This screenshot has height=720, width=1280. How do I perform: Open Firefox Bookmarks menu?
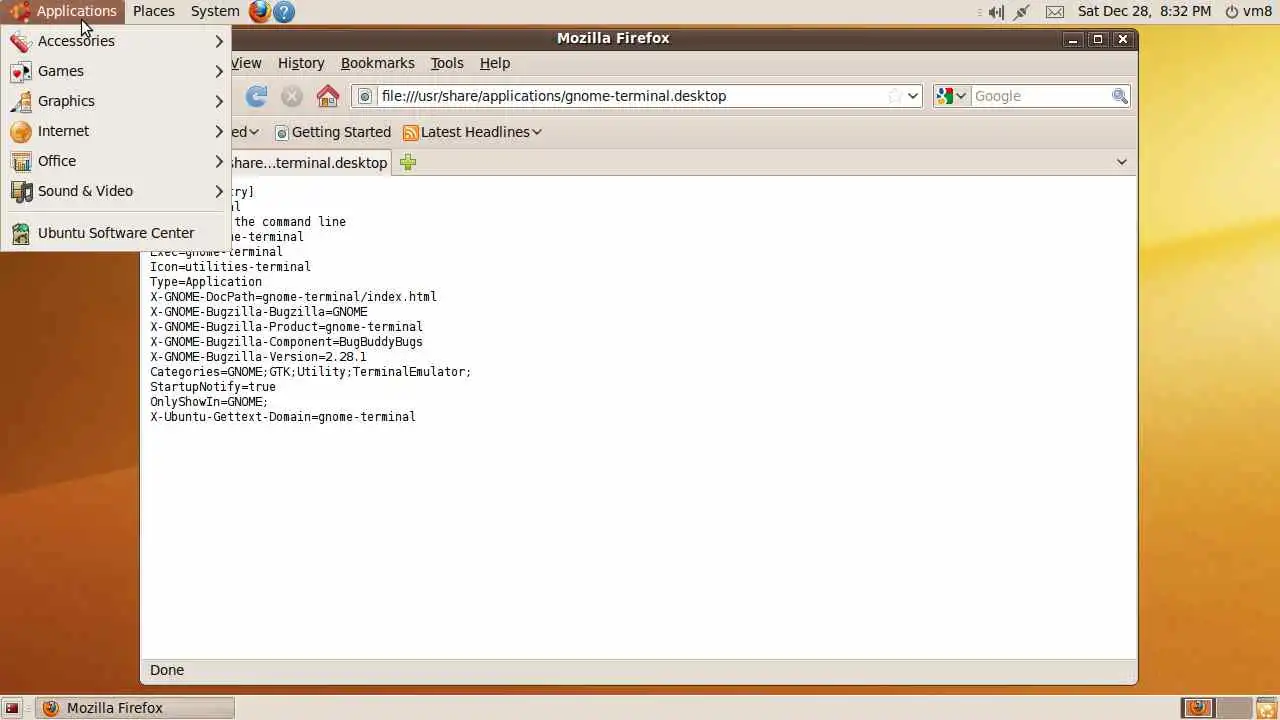click(x=377, y=63)
